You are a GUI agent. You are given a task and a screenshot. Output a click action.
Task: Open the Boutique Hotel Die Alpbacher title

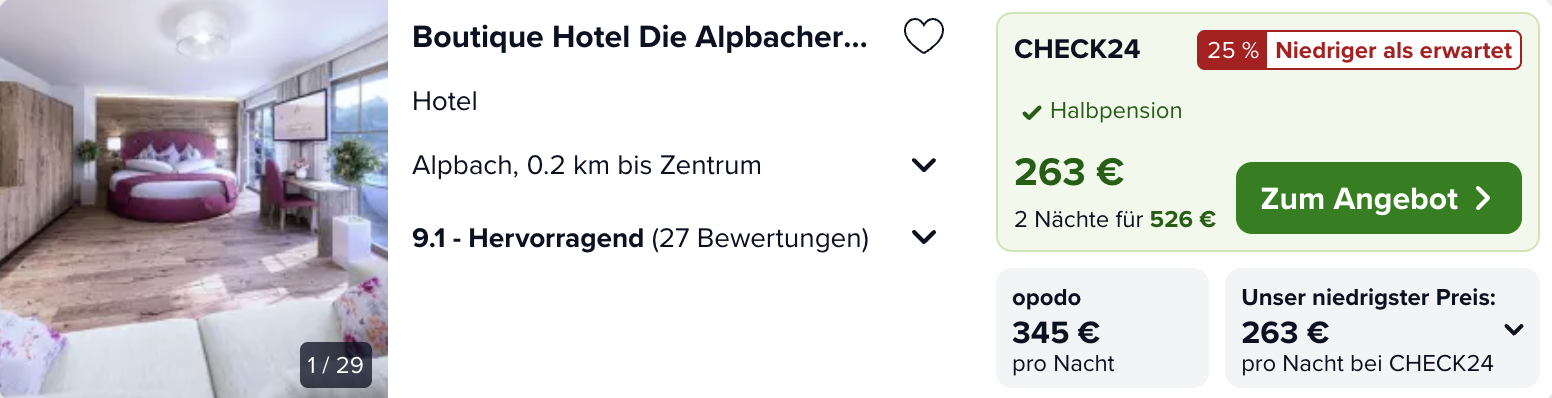pos(640,37)
